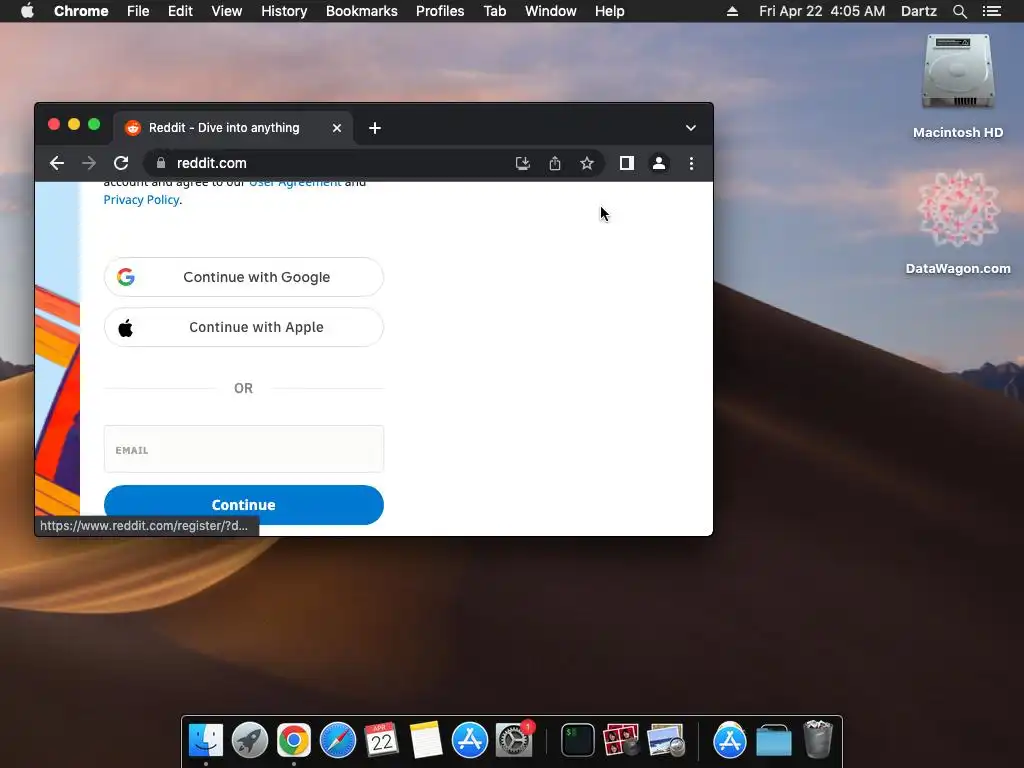Open the Window menu

(551, 11)
